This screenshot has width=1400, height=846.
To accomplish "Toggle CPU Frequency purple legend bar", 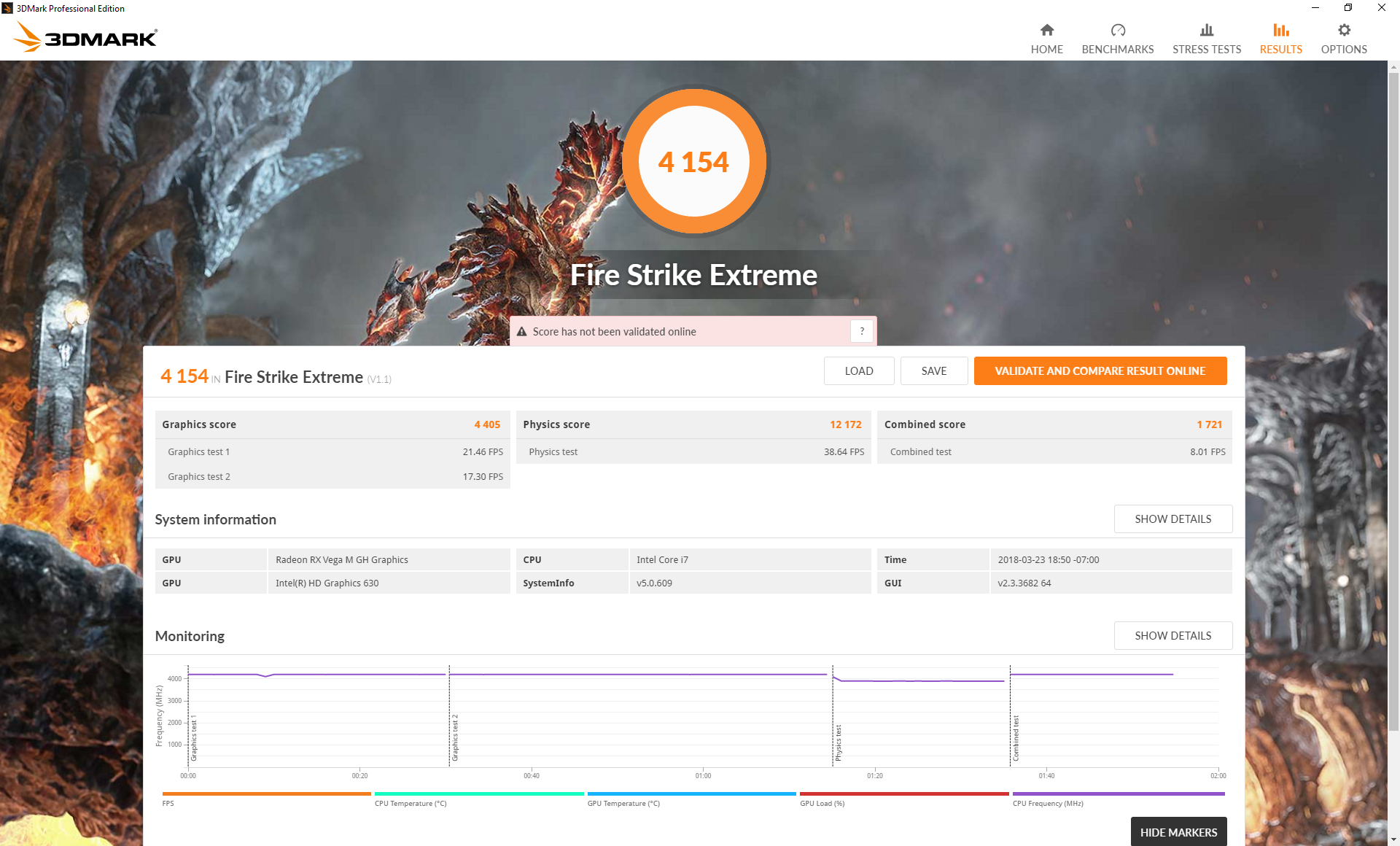I will click(x=1119, y=793).
